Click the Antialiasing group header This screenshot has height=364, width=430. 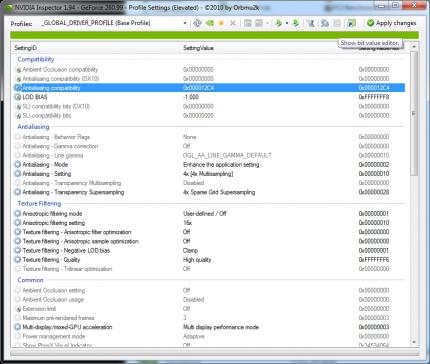click(x=33, y=127)
